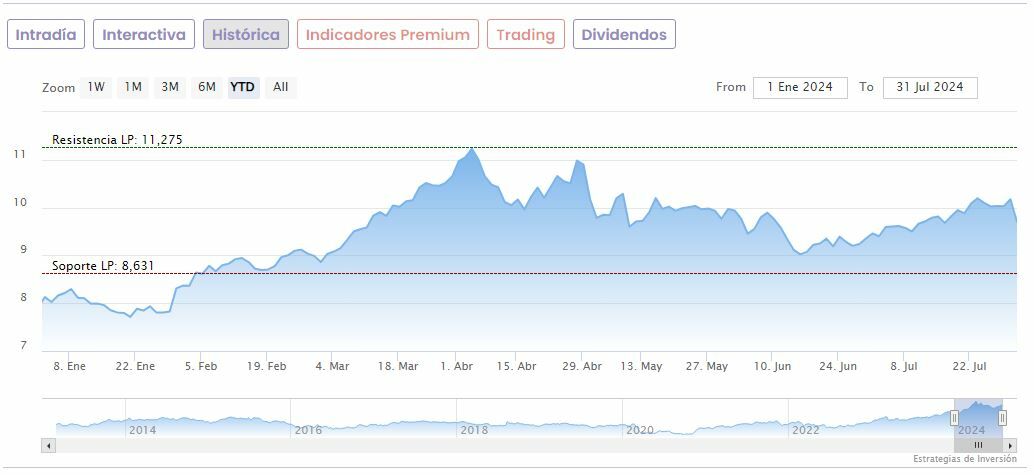
Task: Open Indicadores Premium
Action: pyautogui.click(x=387, y=35)
